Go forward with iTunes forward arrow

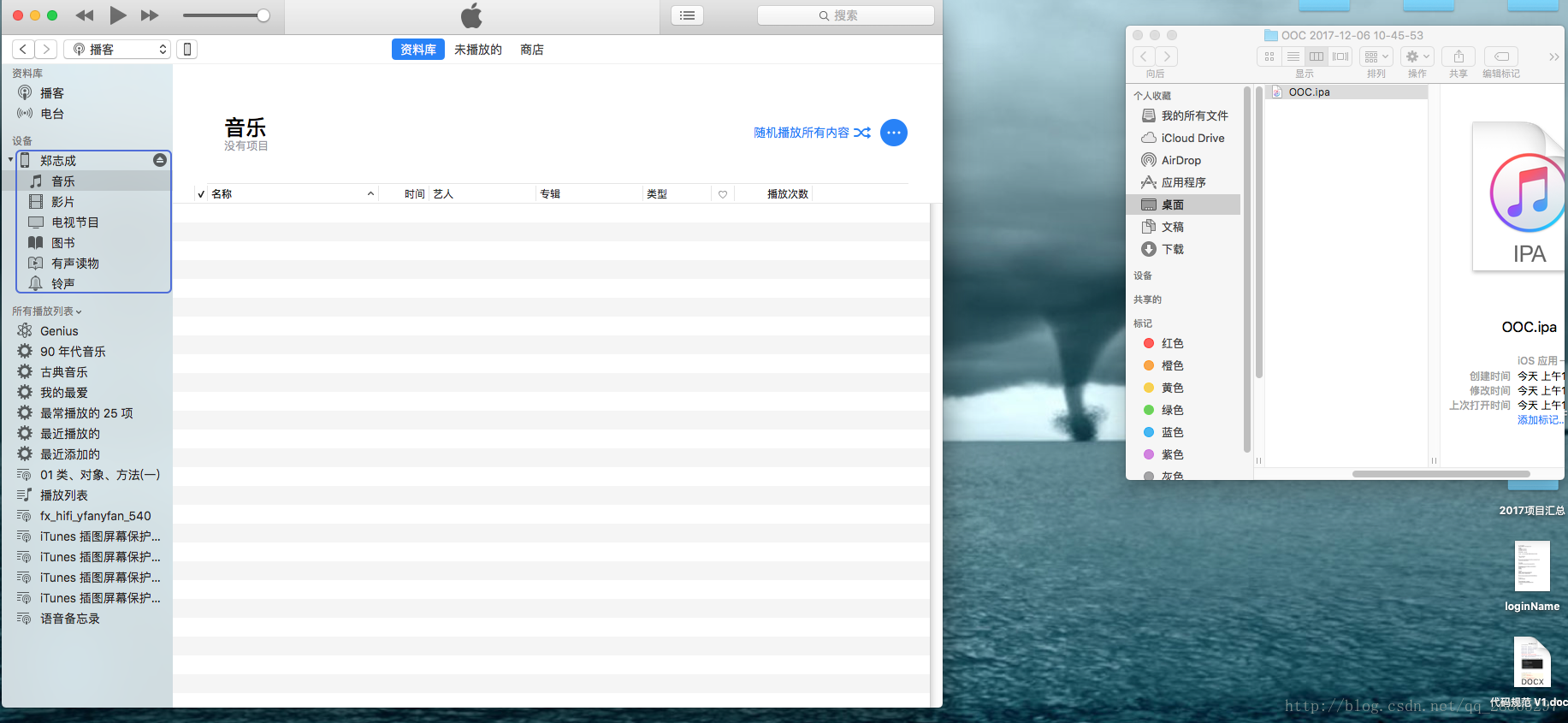pos(46,50)
